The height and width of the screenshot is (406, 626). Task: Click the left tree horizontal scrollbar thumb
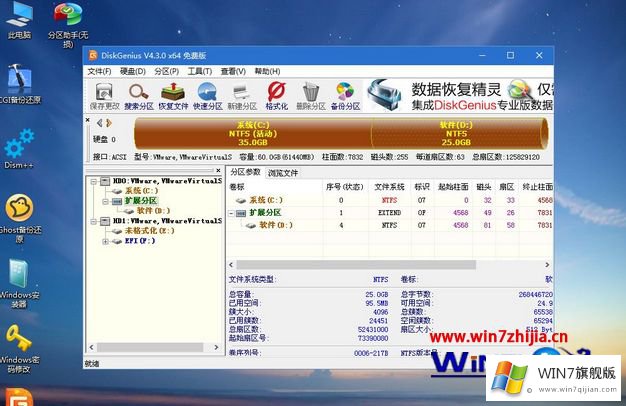[151, 348]
